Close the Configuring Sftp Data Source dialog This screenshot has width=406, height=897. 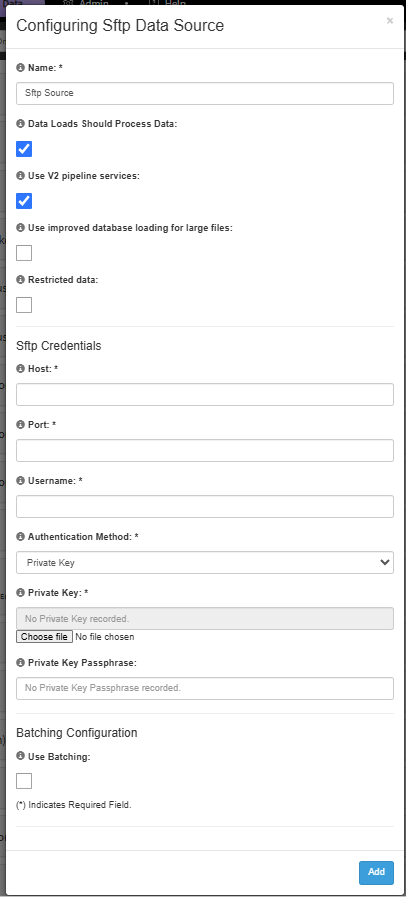point(390,21)
